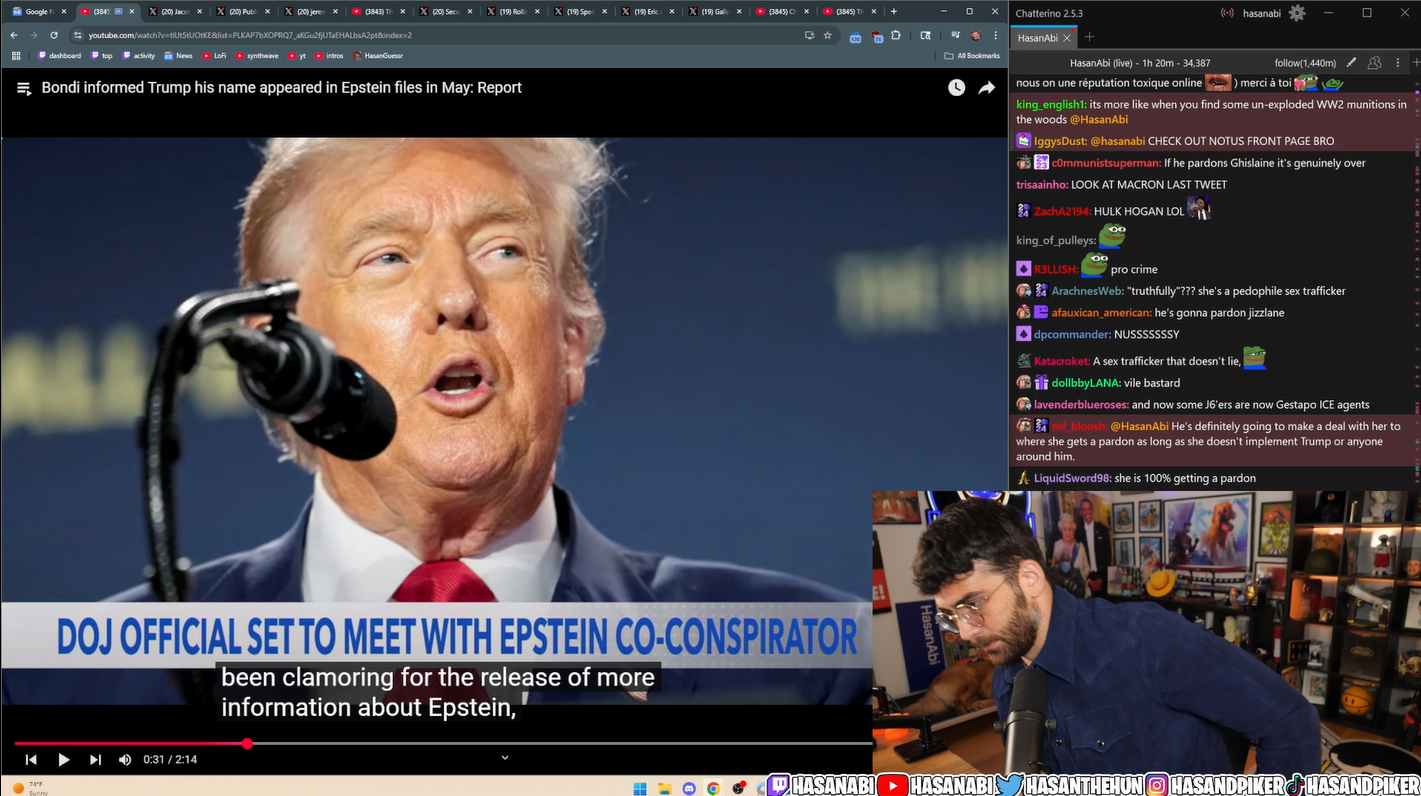Mute the video with the speaker icon

tap(125, 760)
